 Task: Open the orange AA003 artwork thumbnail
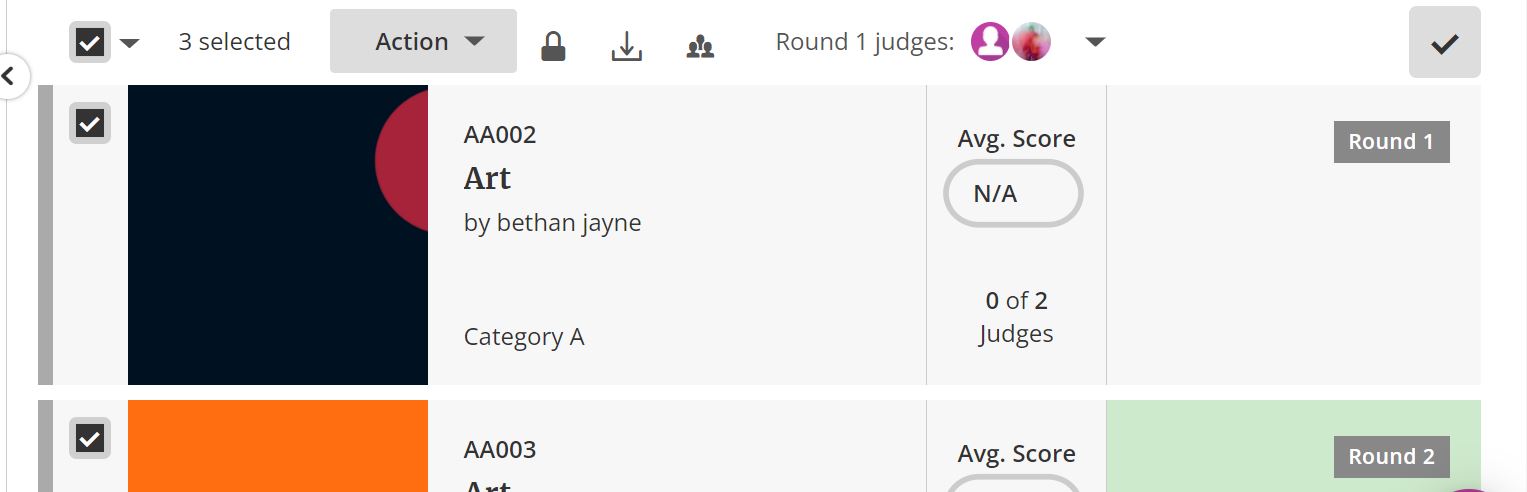pos(277,446)
